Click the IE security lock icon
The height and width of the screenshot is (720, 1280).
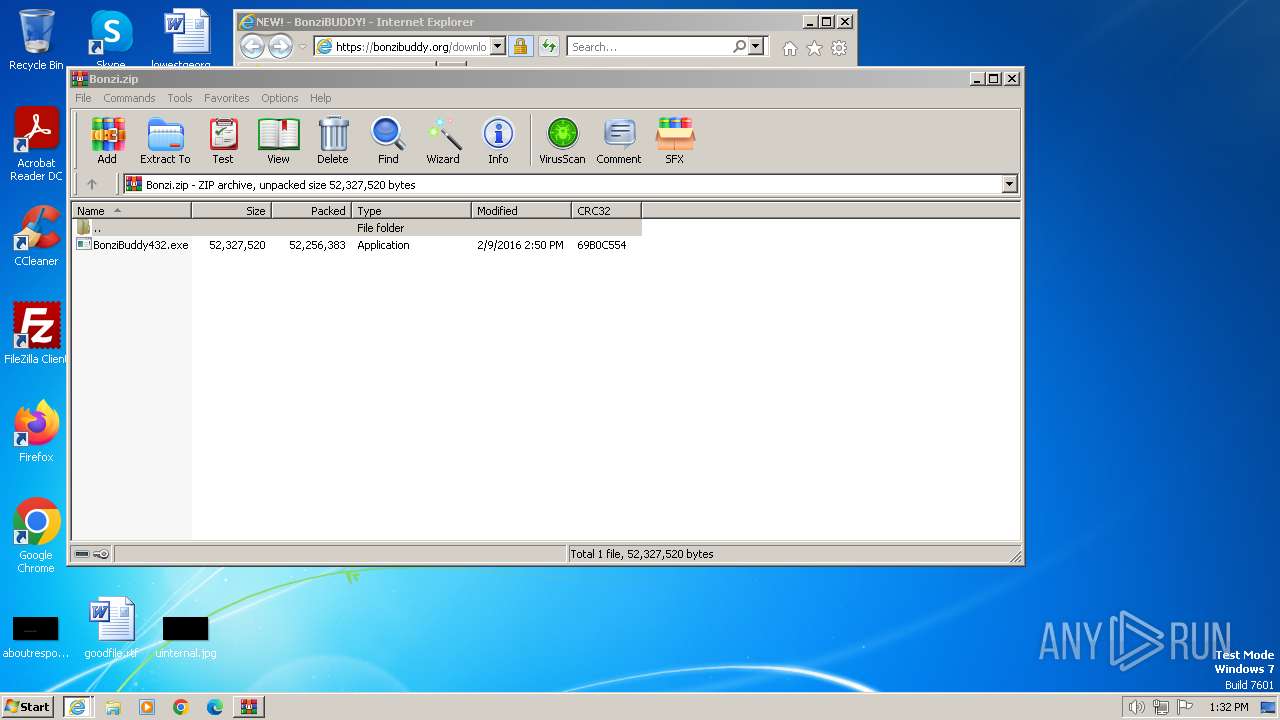click(520, 47)
